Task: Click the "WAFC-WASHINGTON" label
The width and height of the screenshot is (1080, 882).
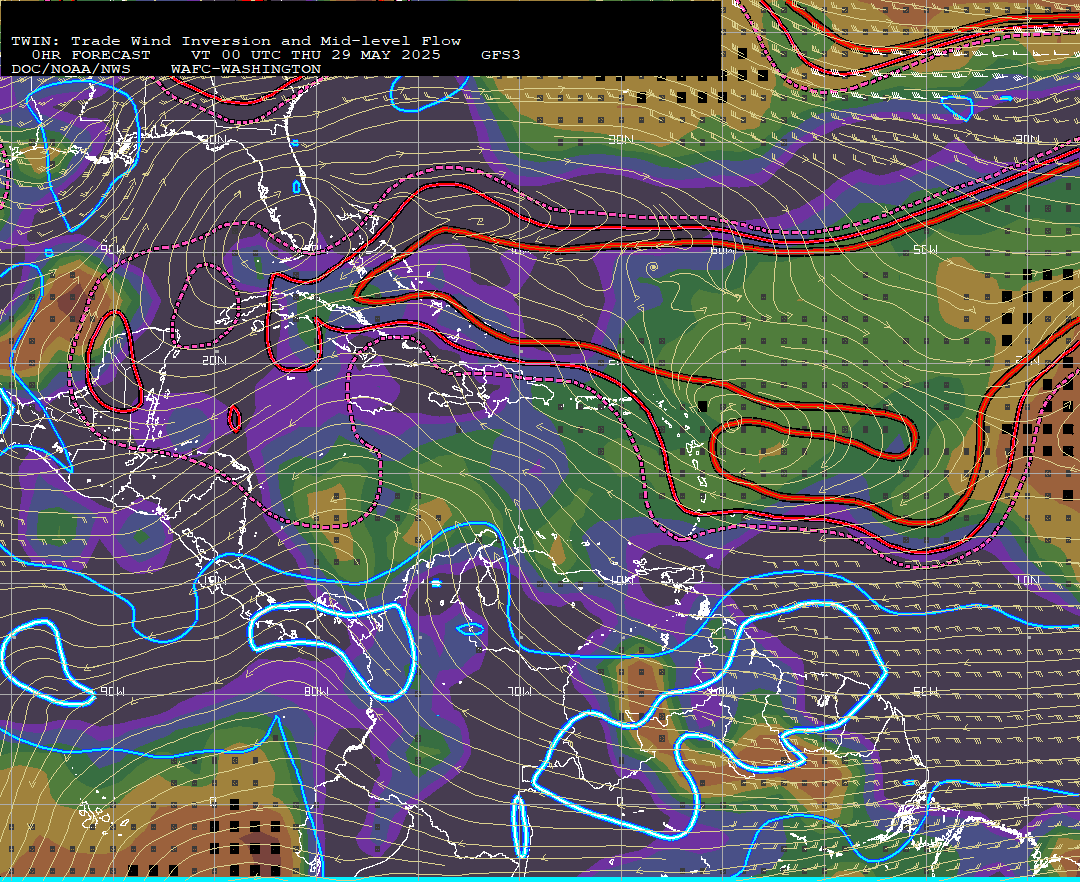Action: [x=246, y=70]
